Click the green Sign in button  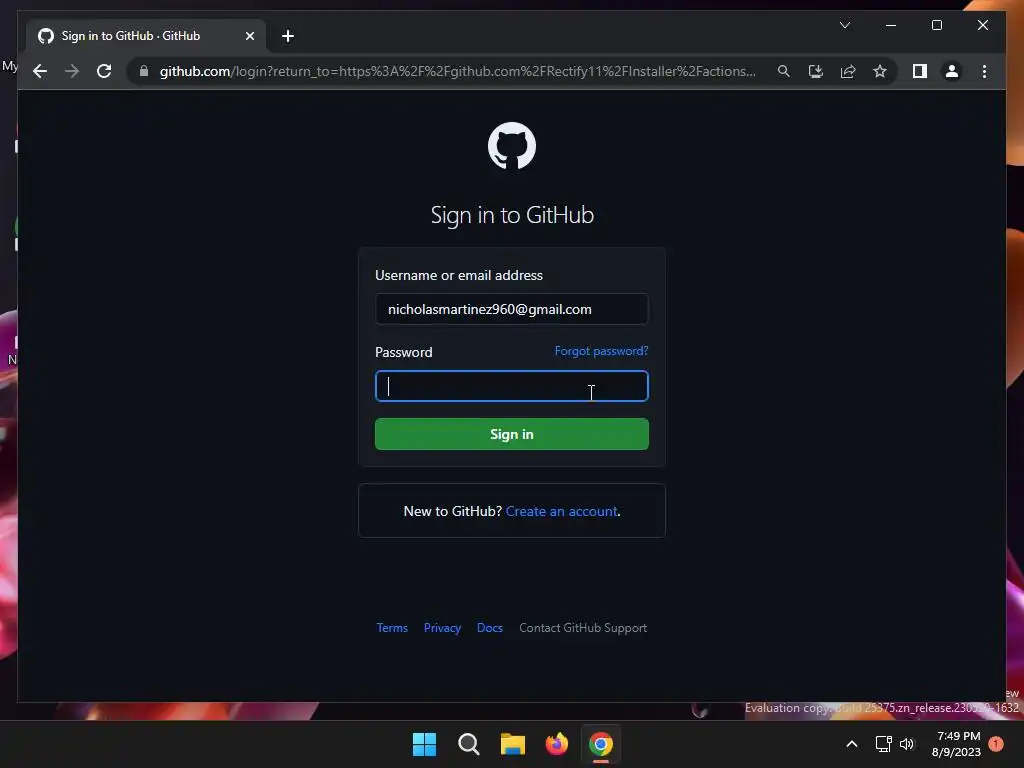pos(511,434)
